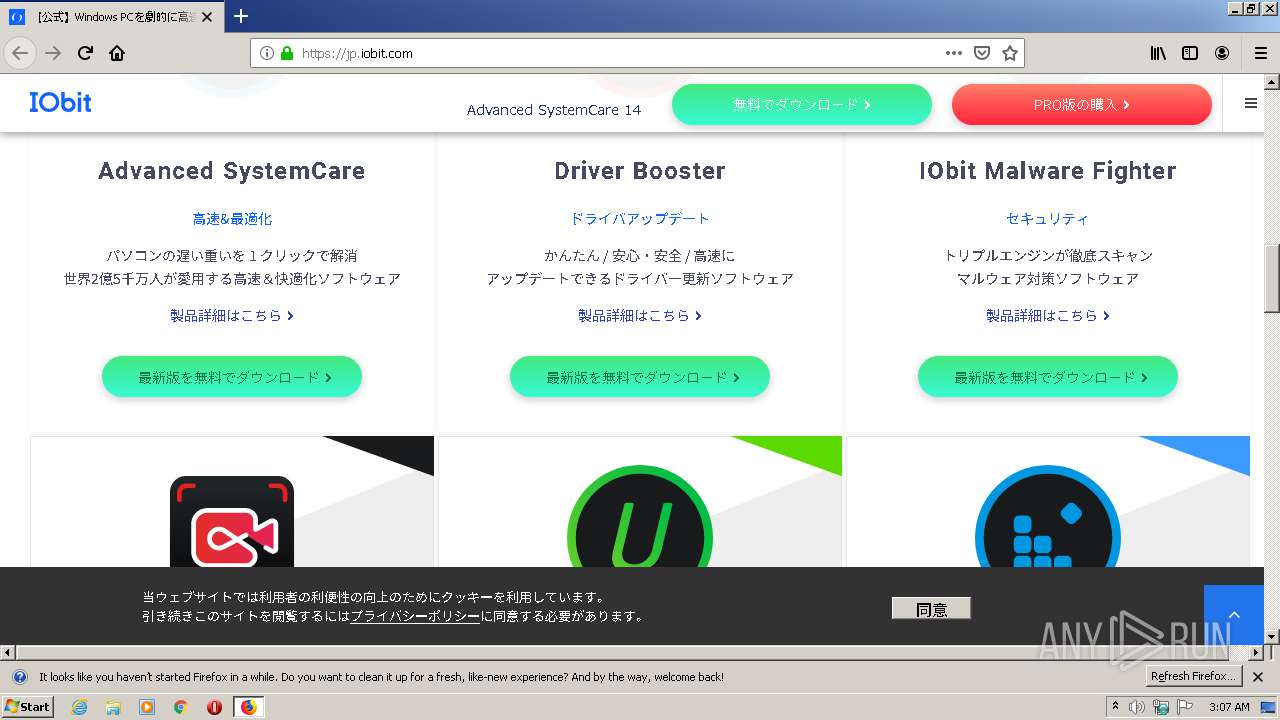
Task: Click the screen recorder product icon
Action: [x=232, y=523]
